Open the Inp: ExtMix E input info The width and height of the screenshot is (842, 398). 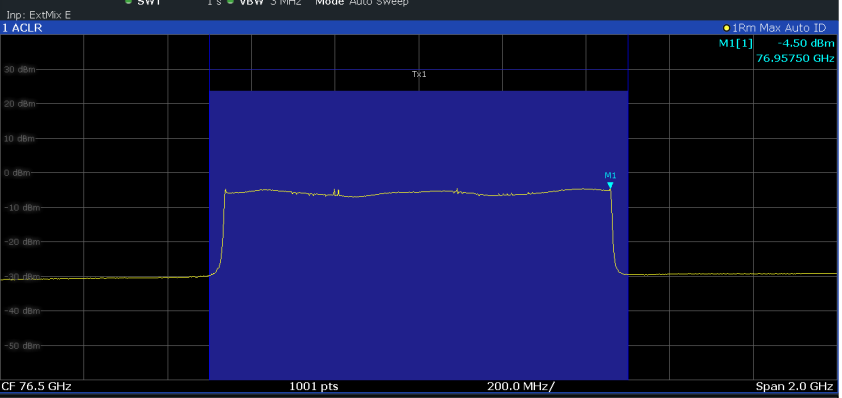(38, 15)
